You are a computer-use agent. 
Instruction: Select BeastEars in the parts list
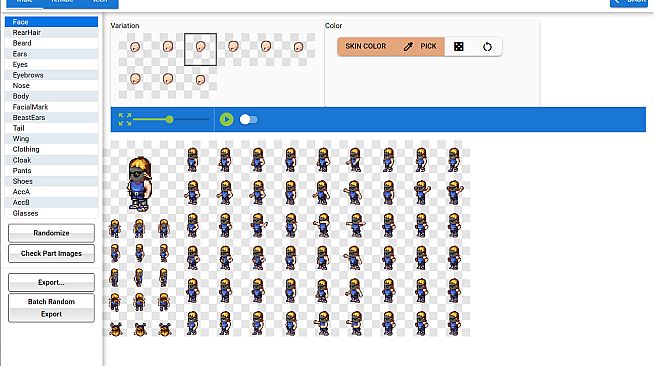[51, 118]
